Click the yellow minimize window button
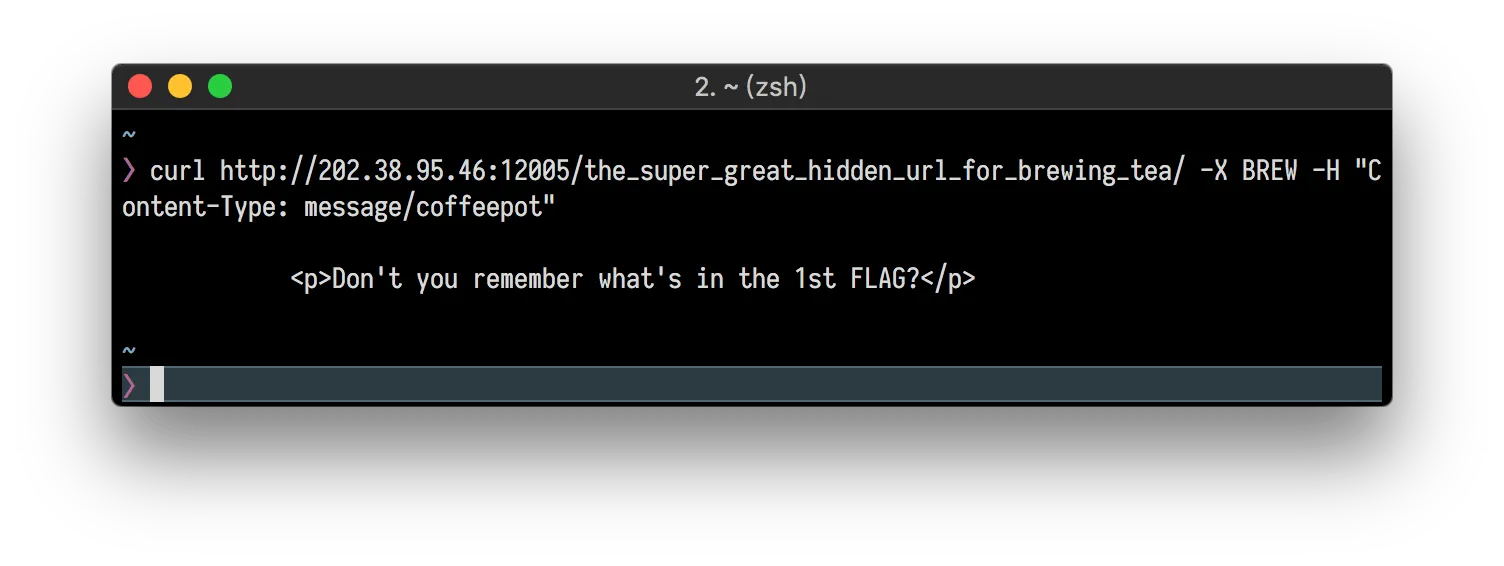This screenshot has height=566, width=1504. [180, 87]
